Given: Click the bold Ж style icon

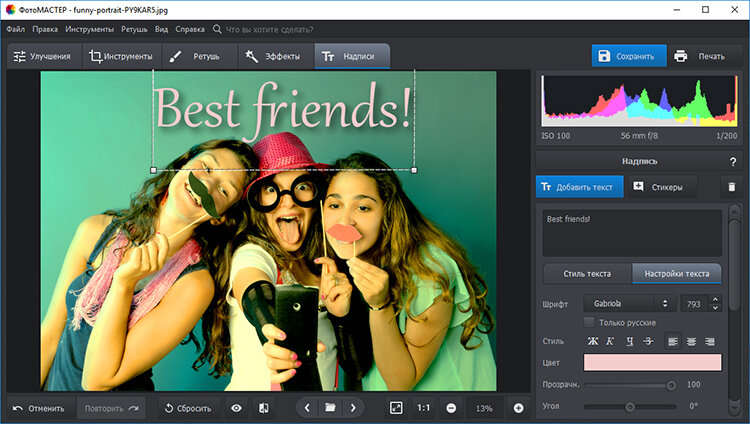Looking at the screenshot, I should [x=593, y=341].
